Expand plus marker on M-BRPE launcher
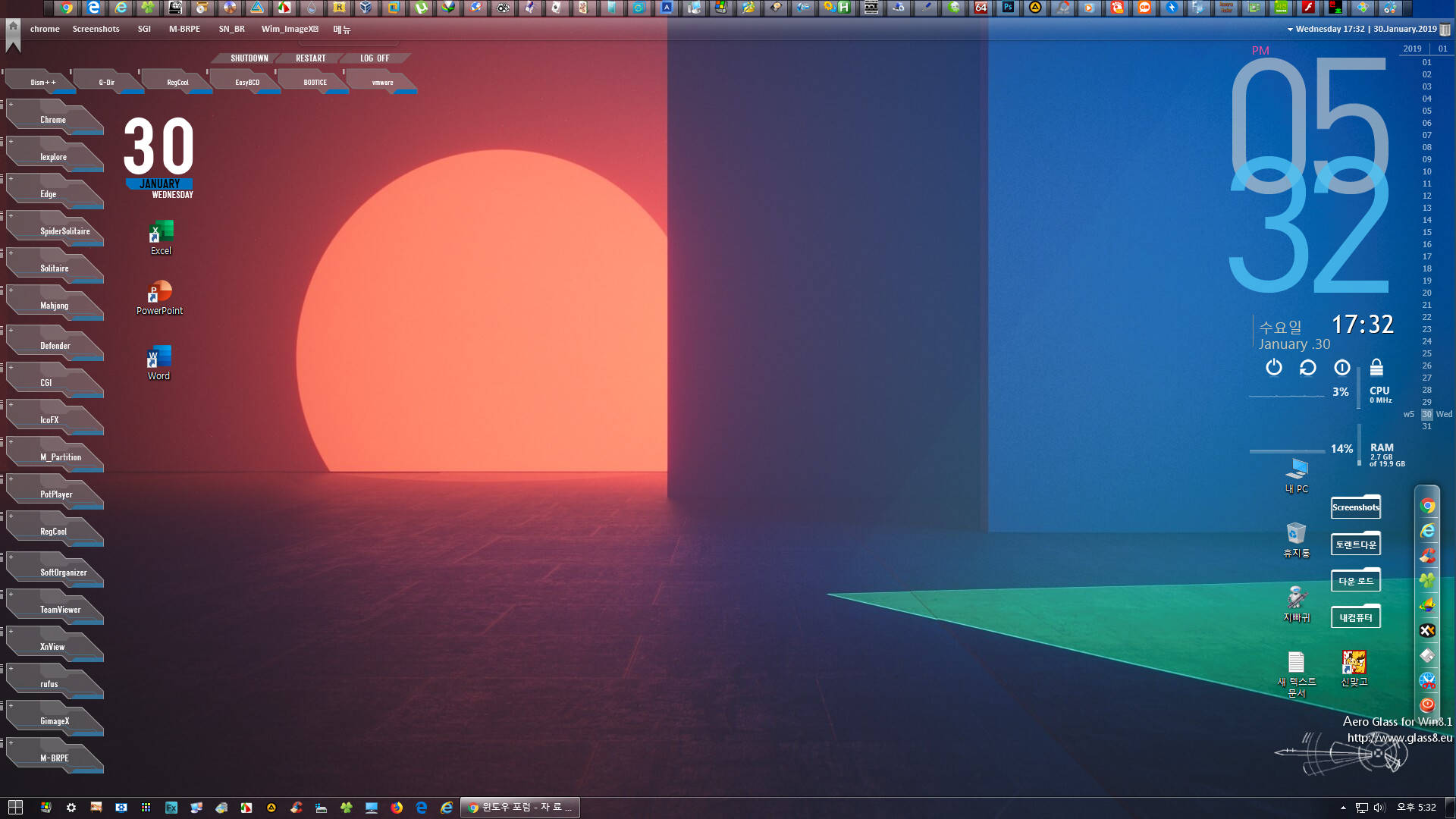This screenshot has height=819, width=1456. point(11,742)
